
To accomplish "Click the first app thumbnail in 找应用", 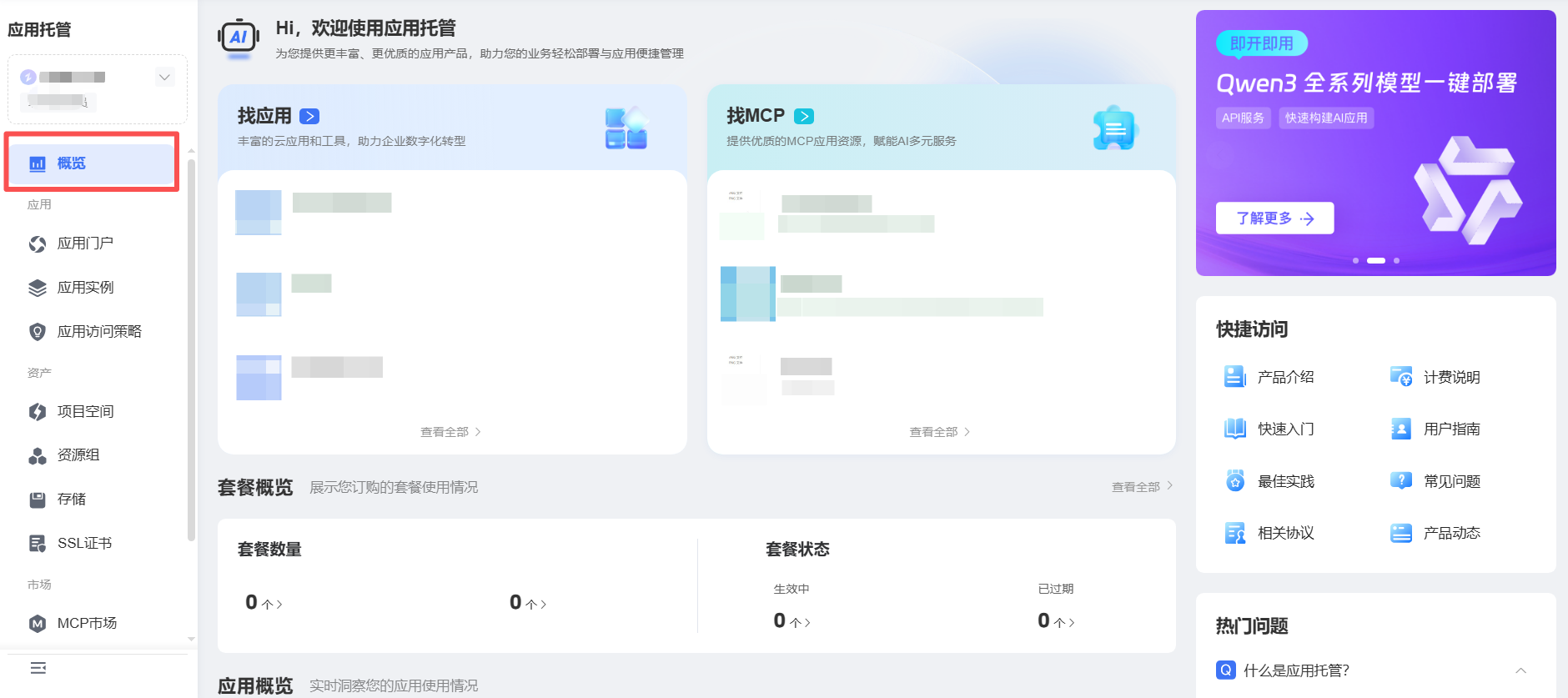I will click(259, 212).
